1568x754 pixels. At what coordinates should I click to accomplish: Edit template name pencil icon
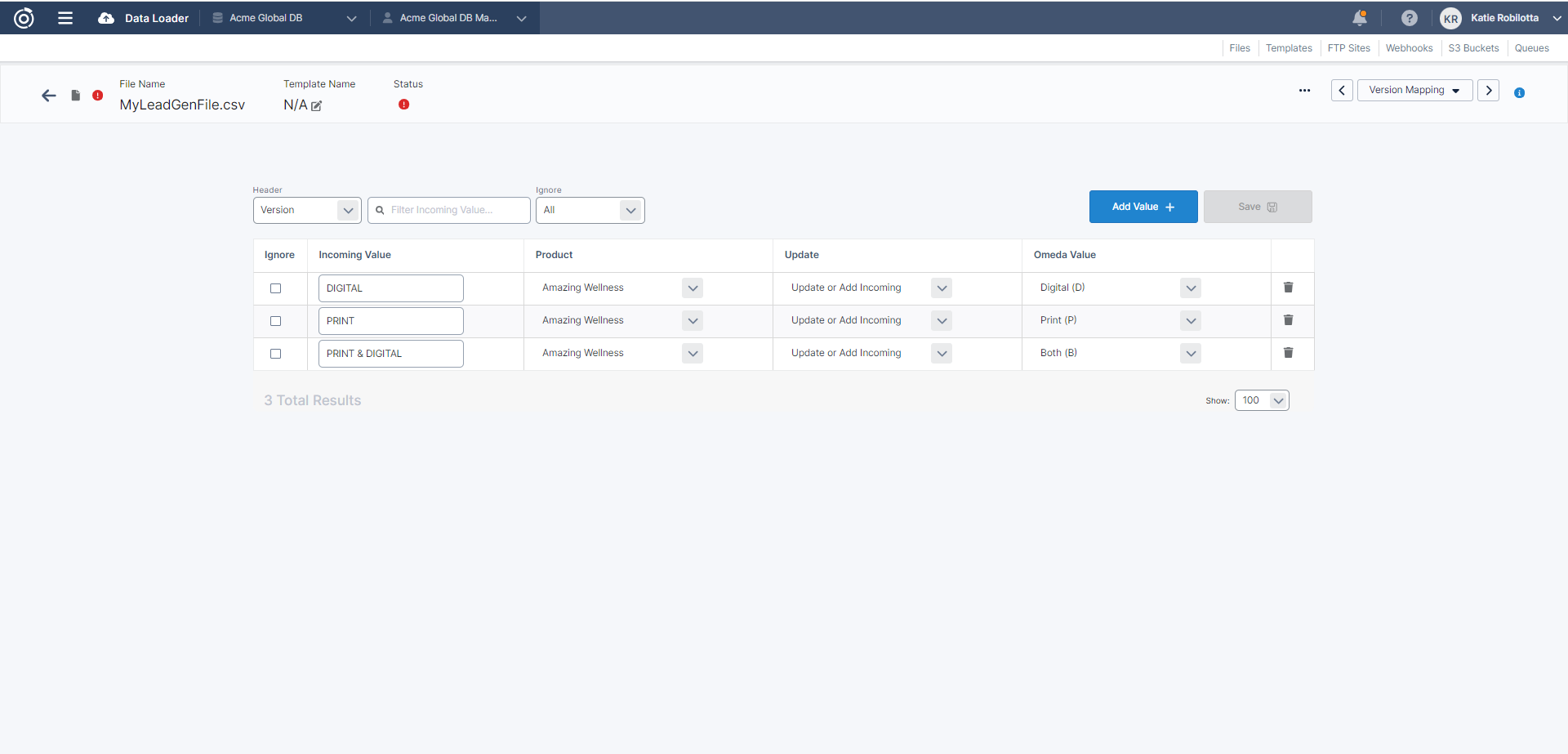317,106
